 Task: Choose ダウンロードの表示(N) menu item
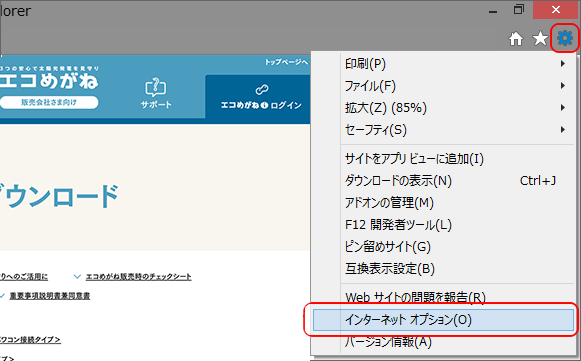(x=444, y=180)
